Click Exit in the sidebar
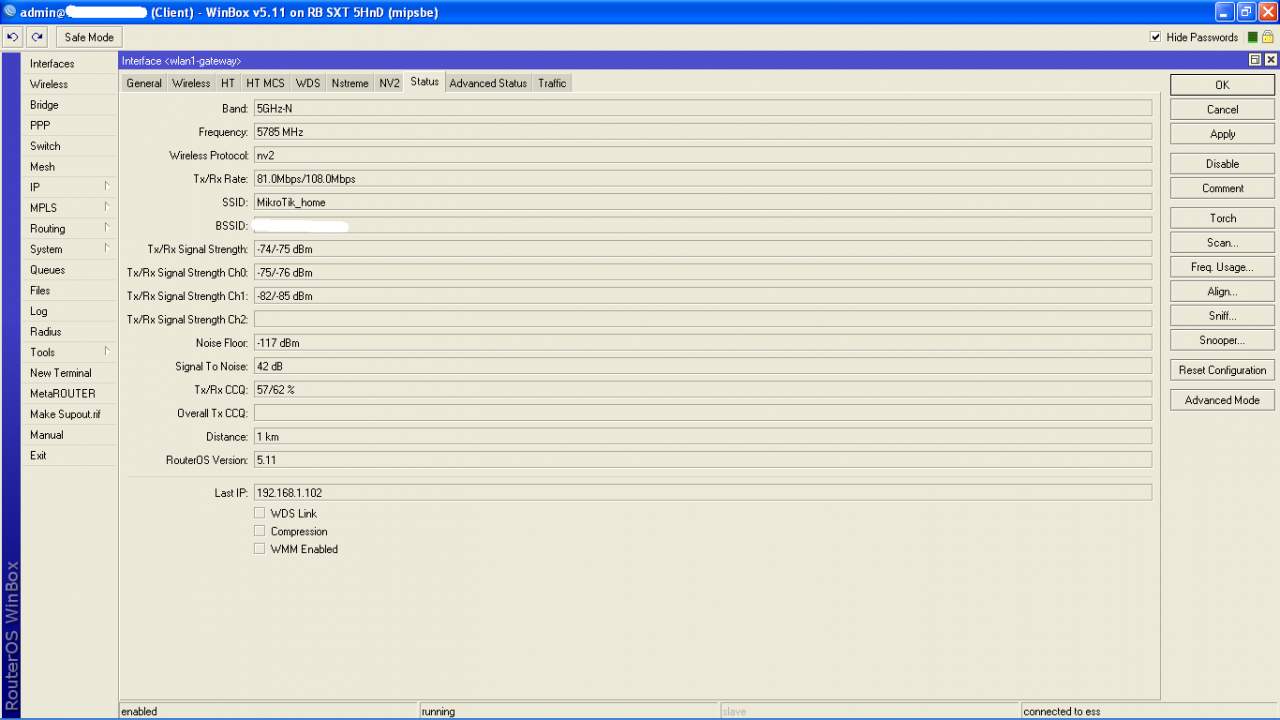Screen dimensions: 1280x720 70,455
